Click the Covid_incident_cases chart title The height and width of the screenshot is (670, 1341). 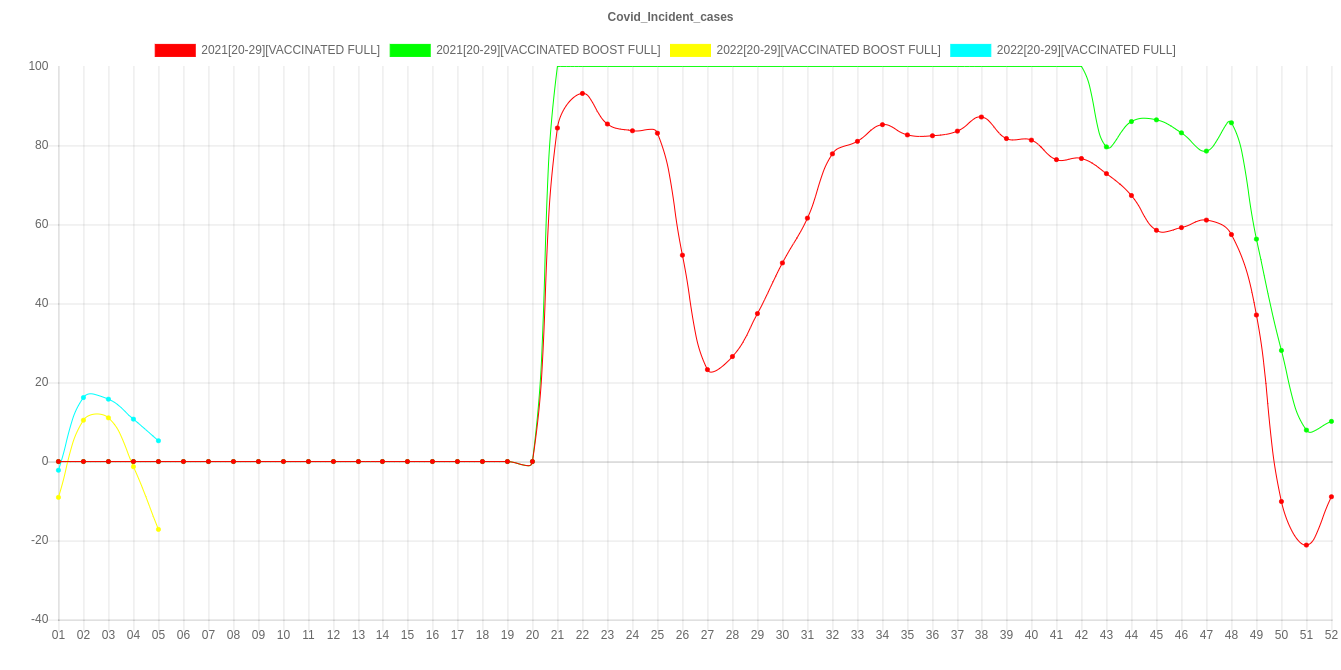(670, 17)
